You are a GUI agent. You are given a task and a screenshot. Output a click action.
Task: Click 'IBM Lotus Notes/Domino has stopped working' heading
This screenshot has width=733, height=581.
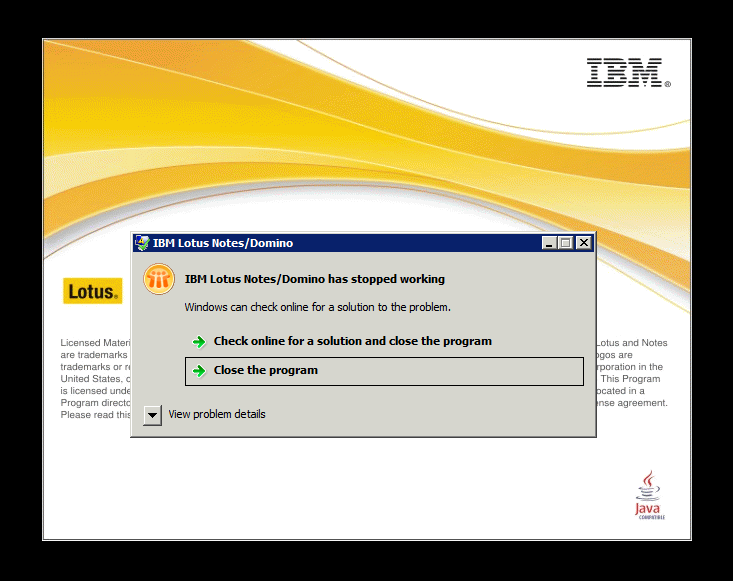pyautogui.click(x=315, y=279)
